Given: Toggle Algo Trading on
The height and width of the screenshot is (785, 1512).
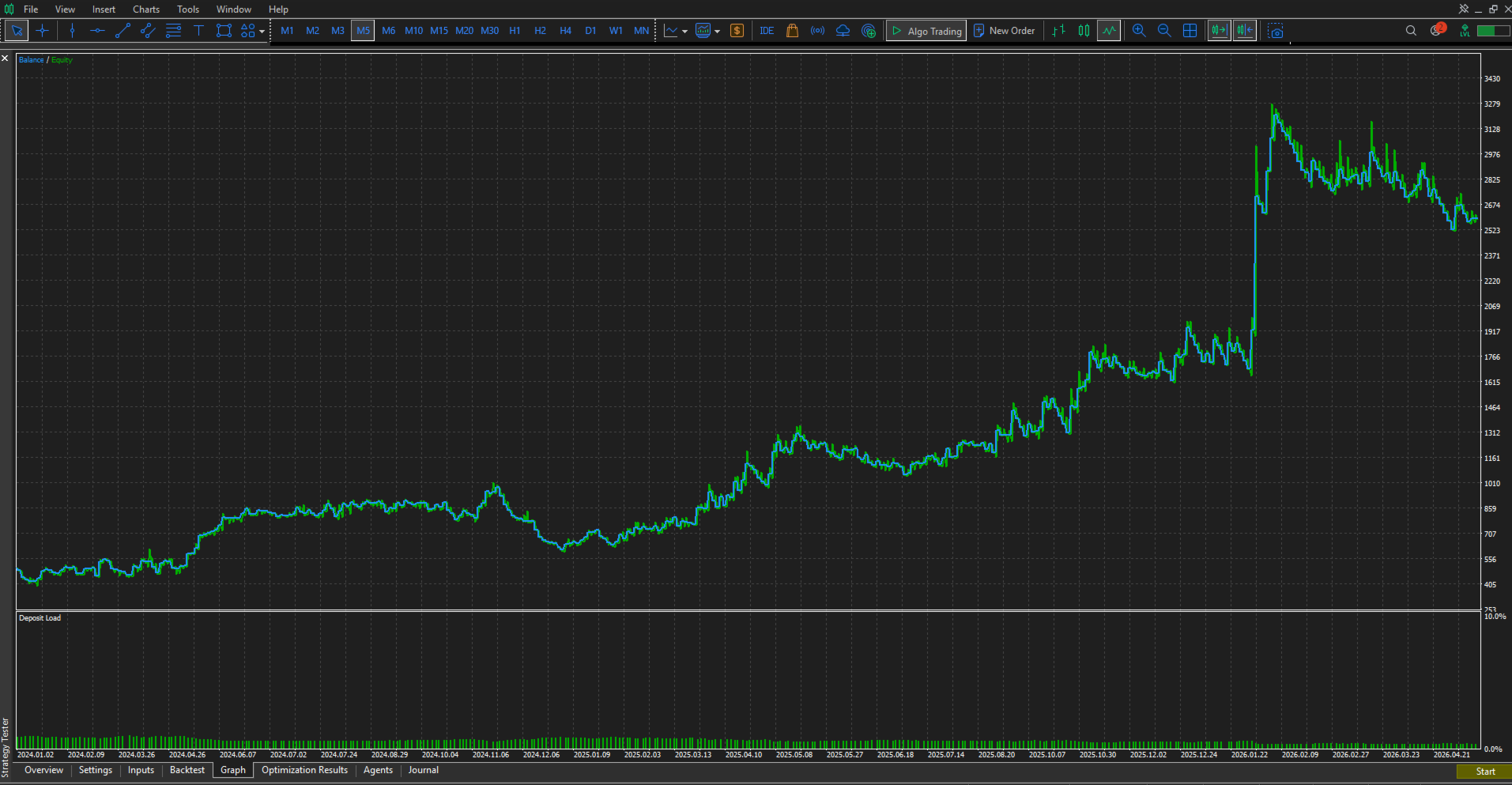Looking at the screenshot, I should tap(926, 31).
